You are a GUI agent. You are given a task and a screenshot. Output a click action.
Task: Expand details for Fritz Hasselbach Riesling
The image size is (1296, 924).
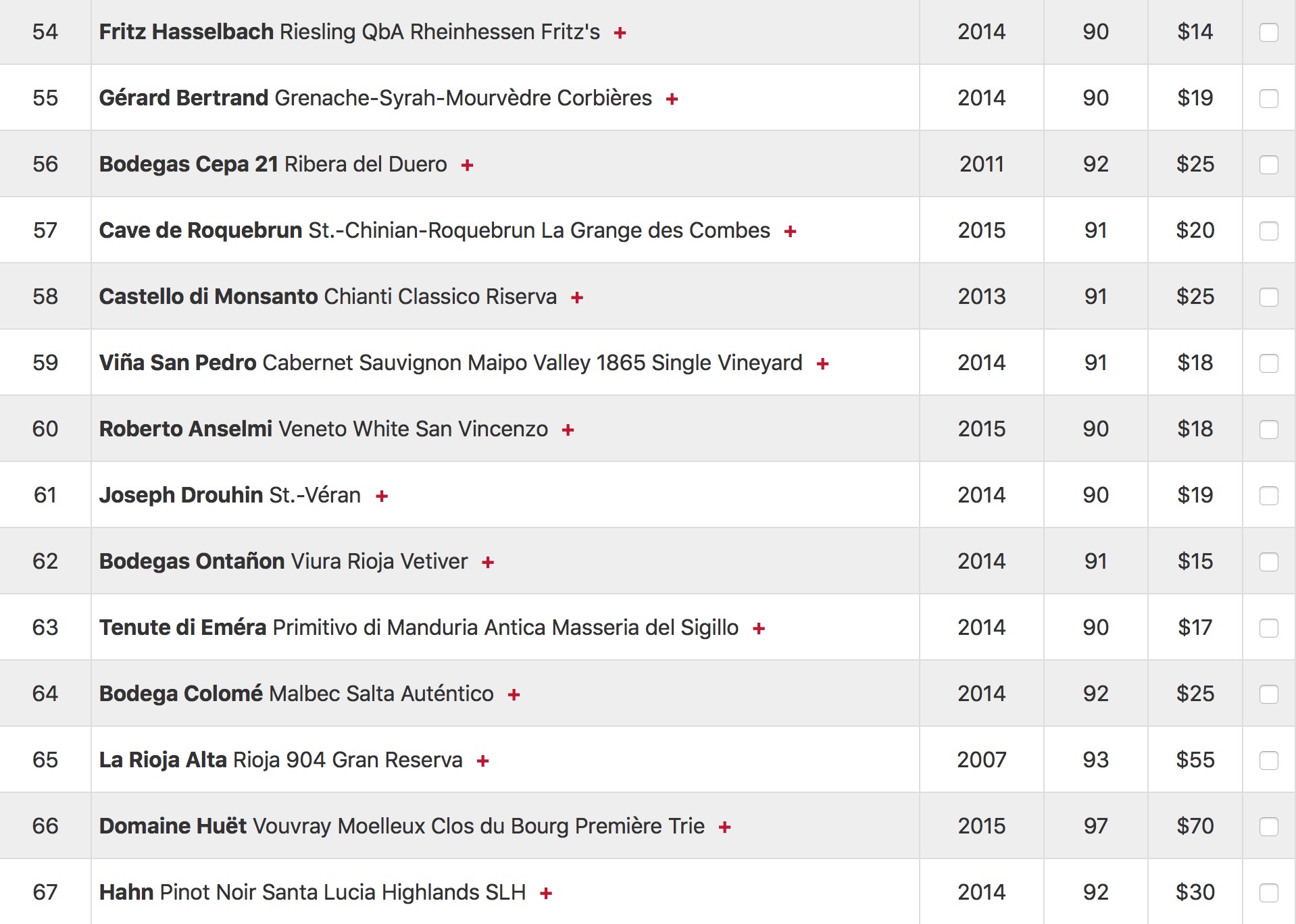click(620, 32)
